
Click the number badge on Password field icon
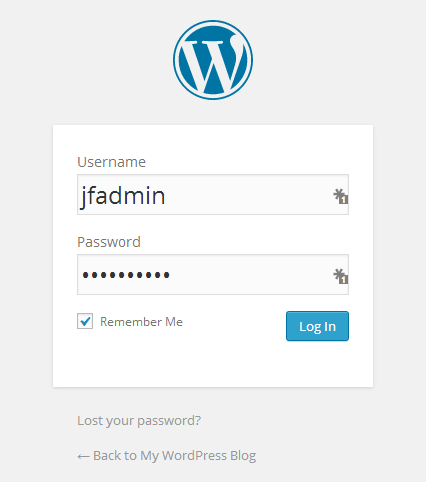pos(344,279)
